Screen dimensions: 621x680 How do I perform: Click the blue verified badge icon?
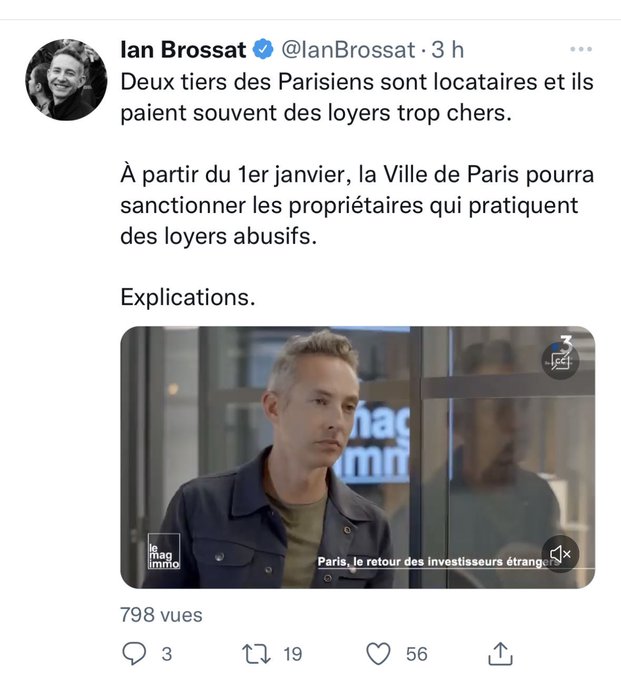[263, 49]
